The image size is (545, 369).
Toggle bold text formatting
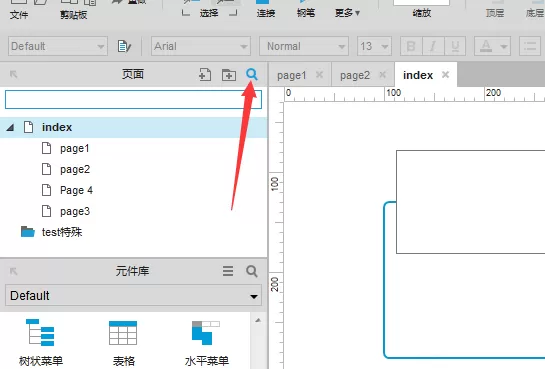411,46
